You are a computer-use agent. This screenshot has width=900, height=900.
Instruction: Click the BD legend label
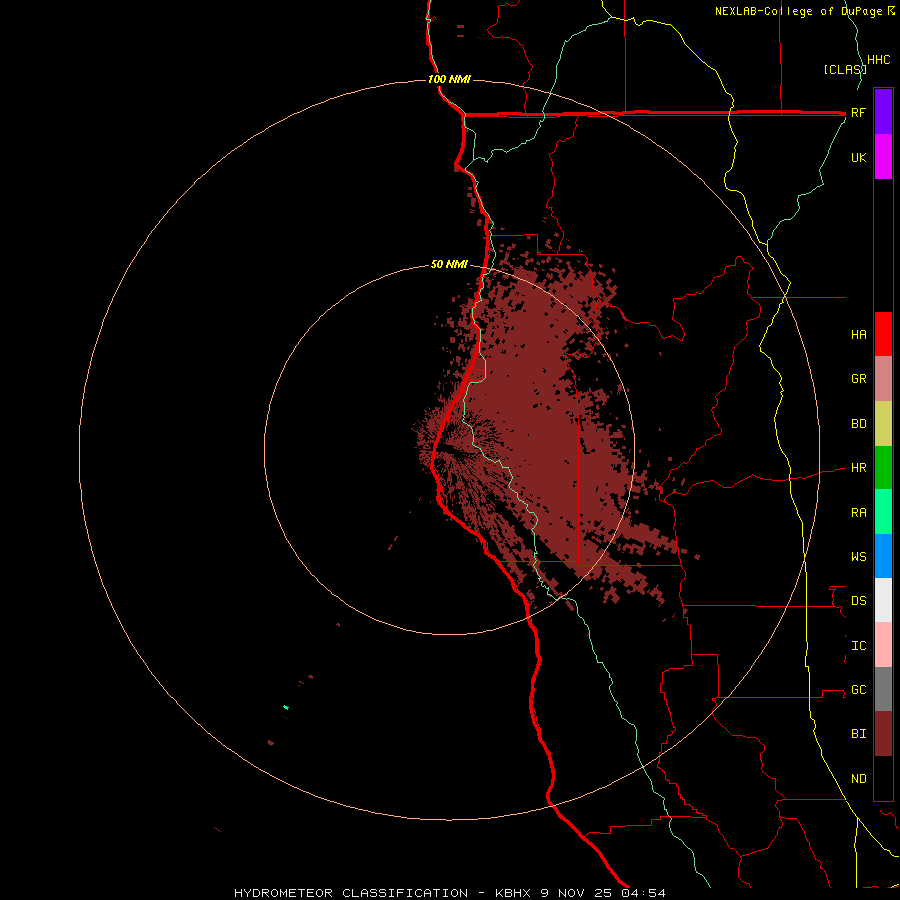(x=859, y=424)
